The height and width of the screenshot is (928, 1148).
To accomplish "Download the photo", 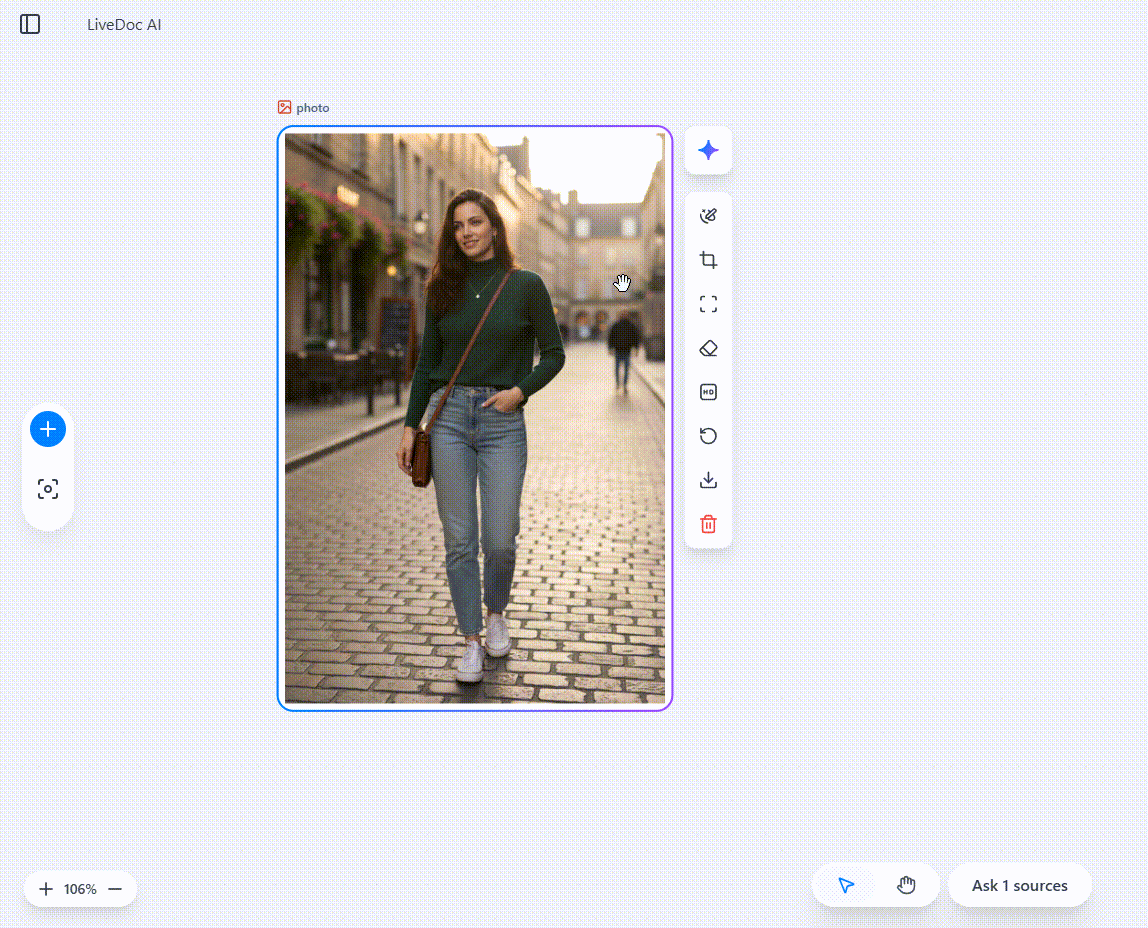I will coord(708,480).
